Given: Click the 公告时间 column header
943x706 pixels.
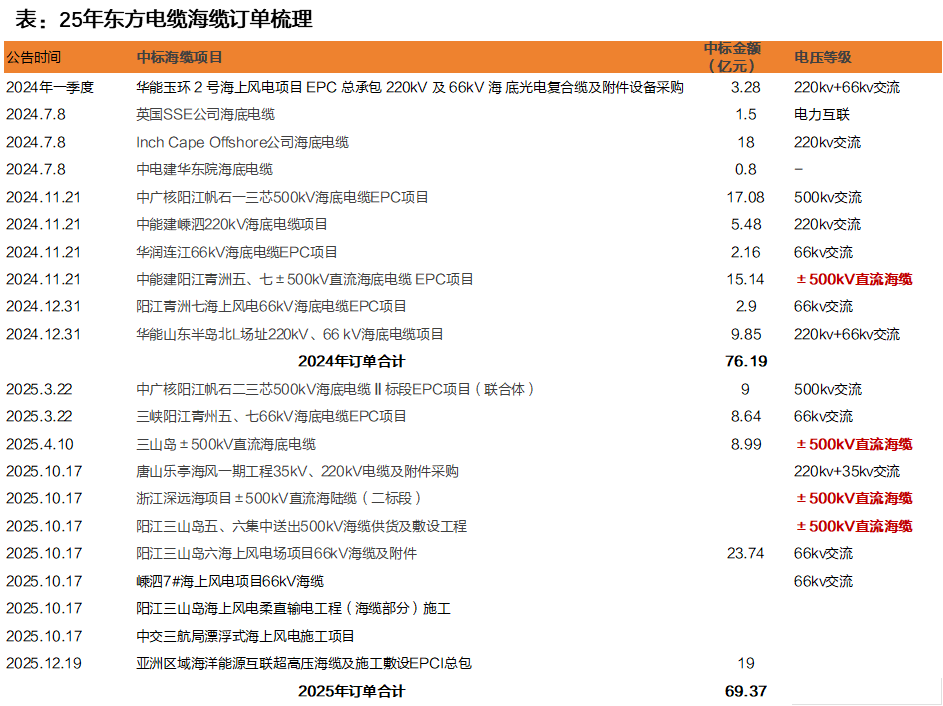Looking at the screenshot, I should click(33, 58).
